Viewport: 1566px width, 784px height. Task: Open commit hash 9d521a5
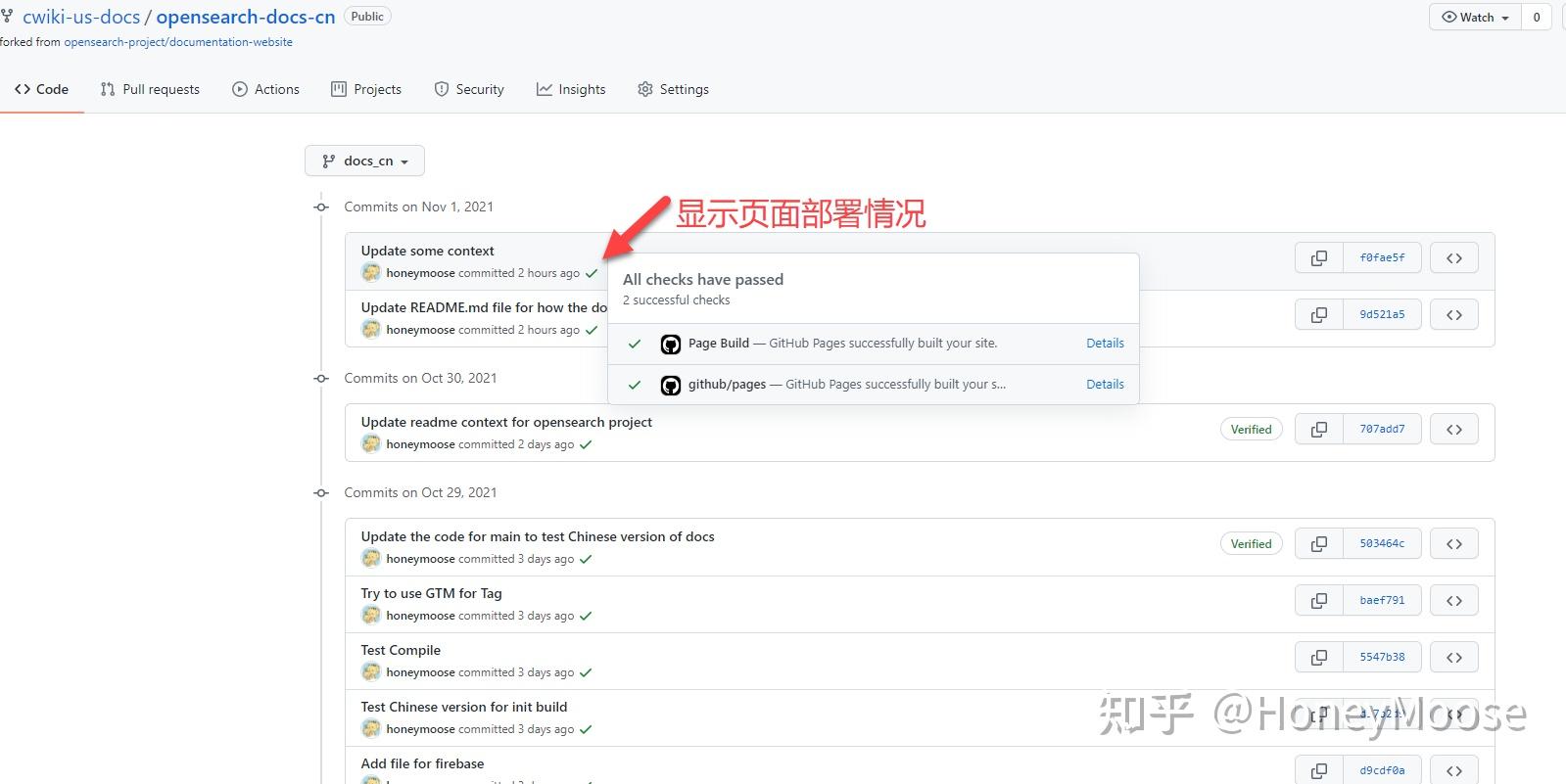coord(1382,315)
